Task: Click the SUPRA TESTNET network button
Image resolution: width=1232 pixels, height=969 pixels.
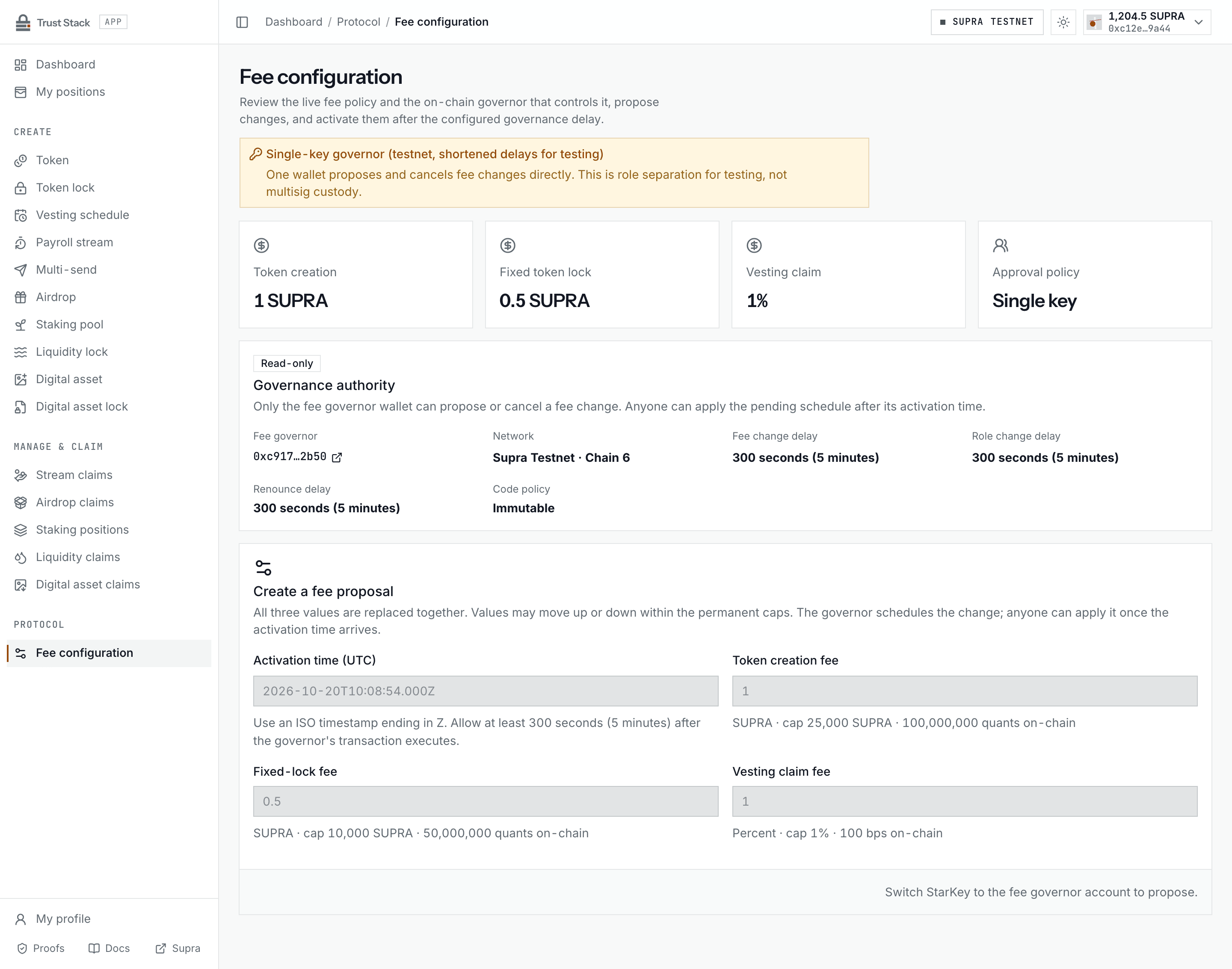Action: click(x=987, y=22)
